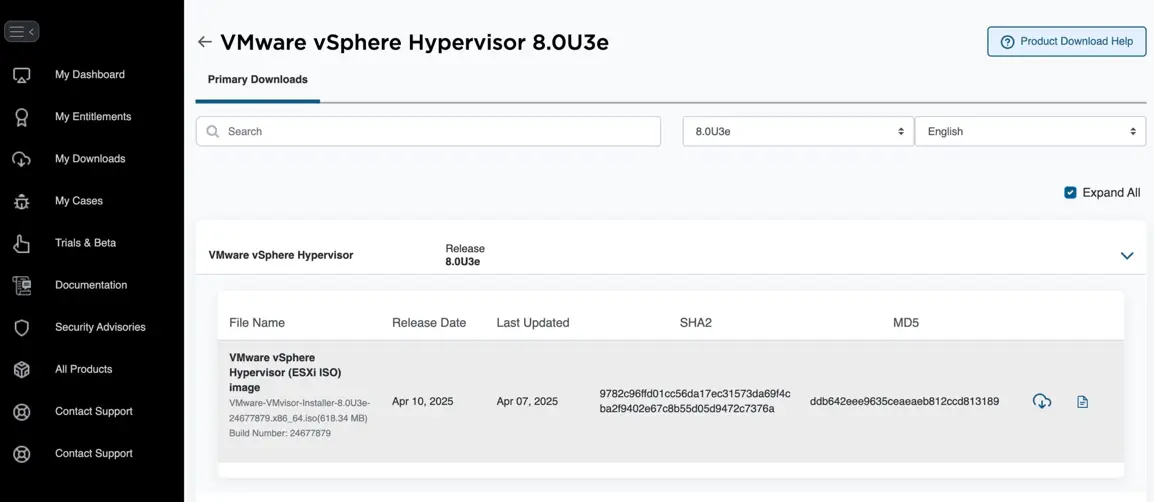Viewport: 1154px width, 502px height.
Task: Click the Apr 10, 2025 release date
Action: [422, 401]
